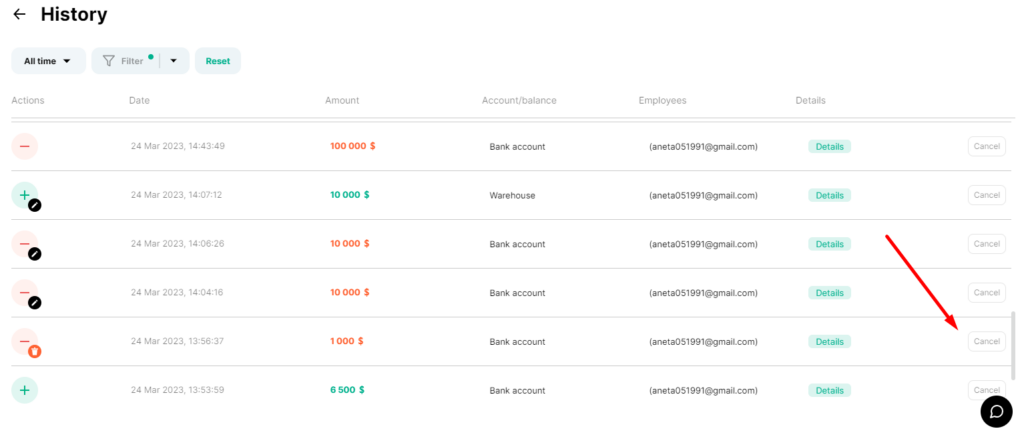Viewport: 1024px width, 439px height.
Task: Click the 100 000 $ amount
Action: pyautogui.click(x=353, y=146)
